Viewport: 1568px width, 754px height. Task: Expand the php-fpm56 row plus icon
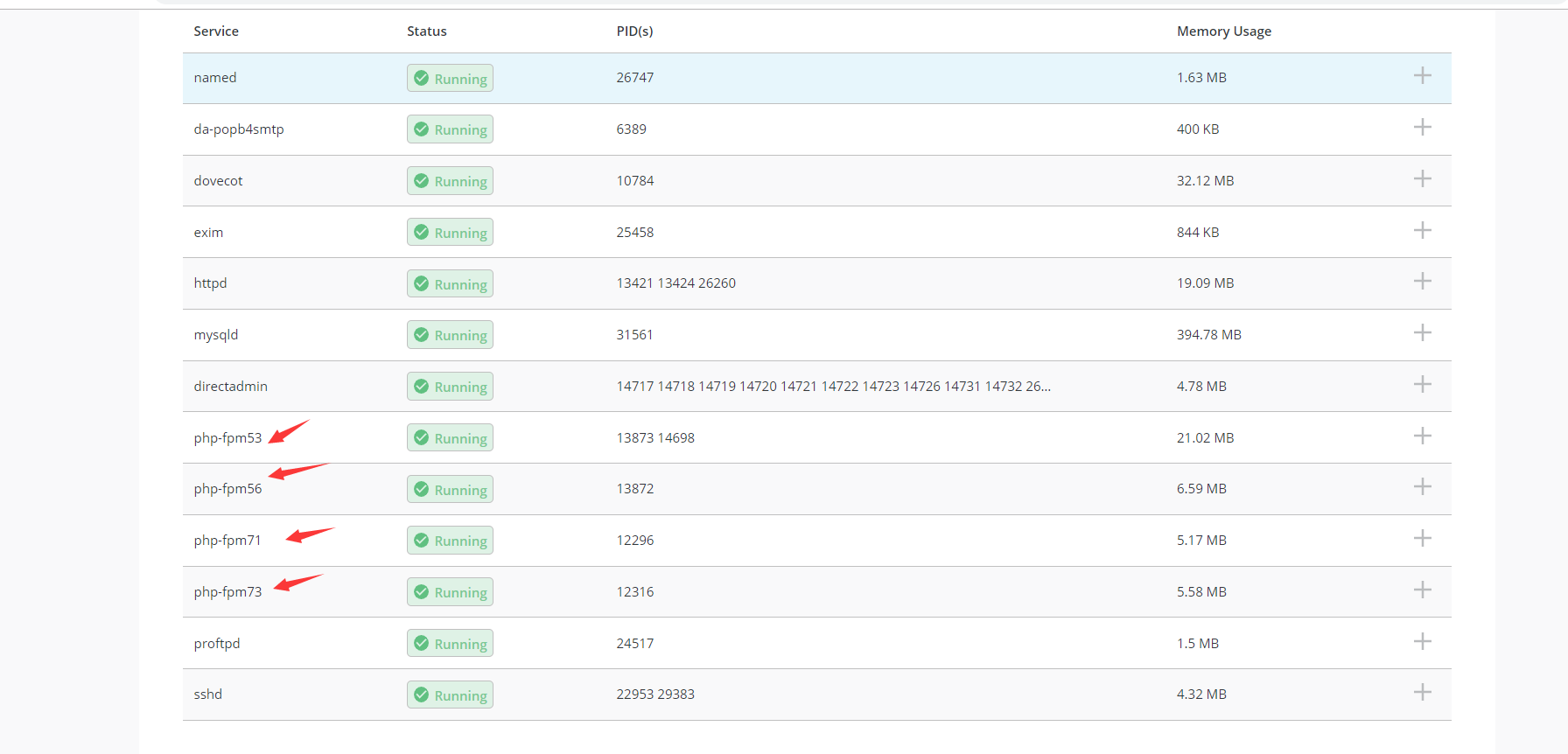coord(1423,487)
